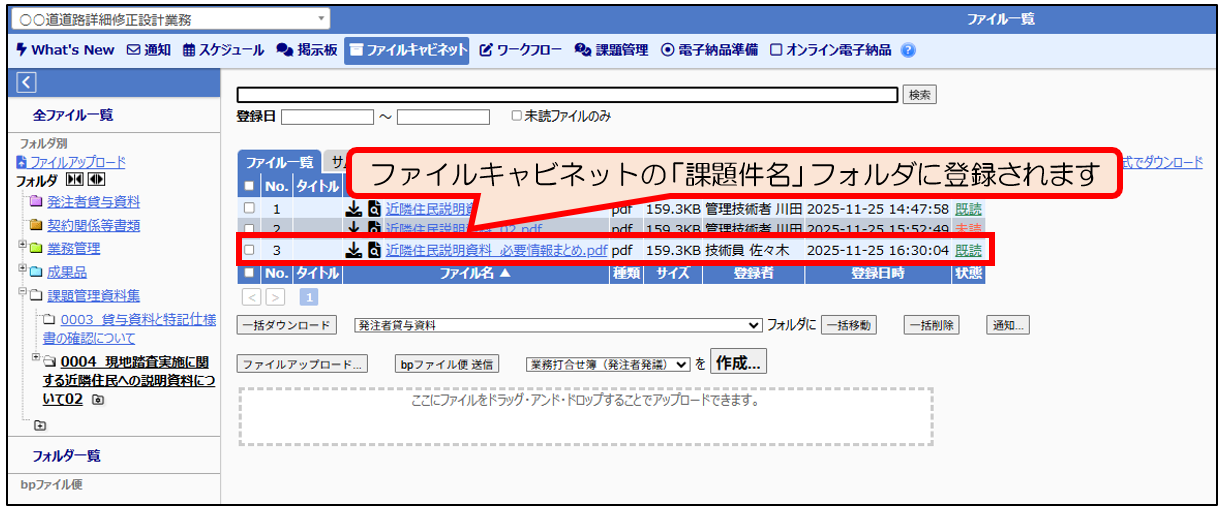The height and width of the screenshot is (517, 1225).
Task: Open the 近隣住民説明資料_必要情報まとめ.pdf link
Action: coord(496,250)
